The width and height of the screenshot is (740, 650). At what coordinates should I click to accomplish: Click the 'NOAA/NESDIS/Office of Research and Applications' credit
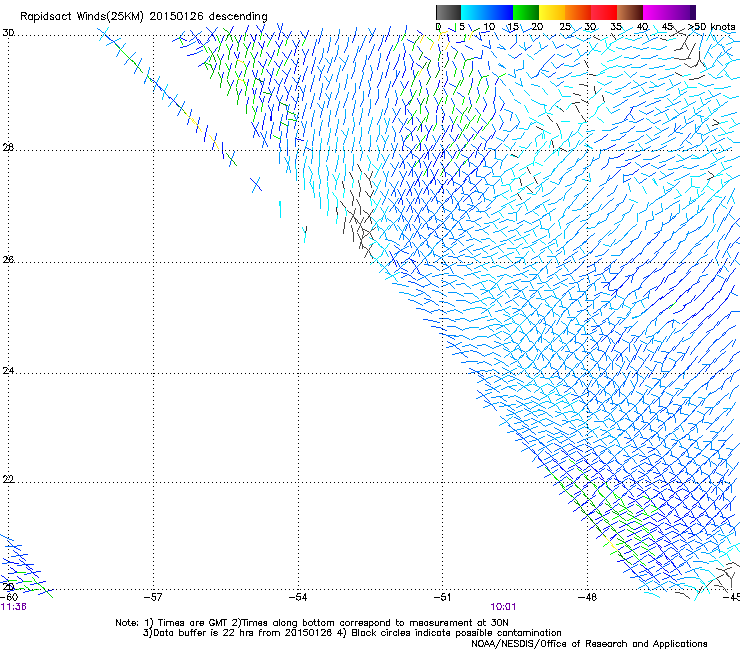tap(589, 644)
